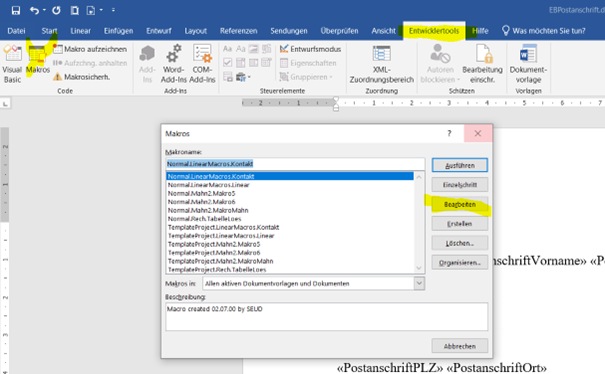
Task: Open the XML-Zuordnungsbereich
Action: [x=382, y=64]
